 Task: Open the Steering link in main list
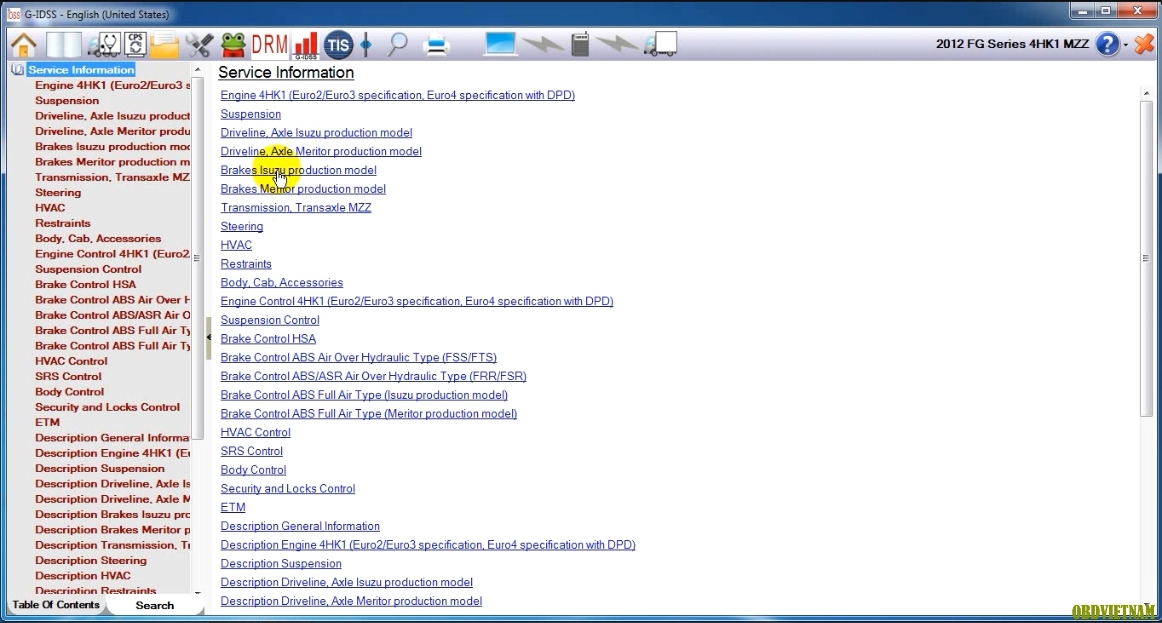tap(242, 226)
